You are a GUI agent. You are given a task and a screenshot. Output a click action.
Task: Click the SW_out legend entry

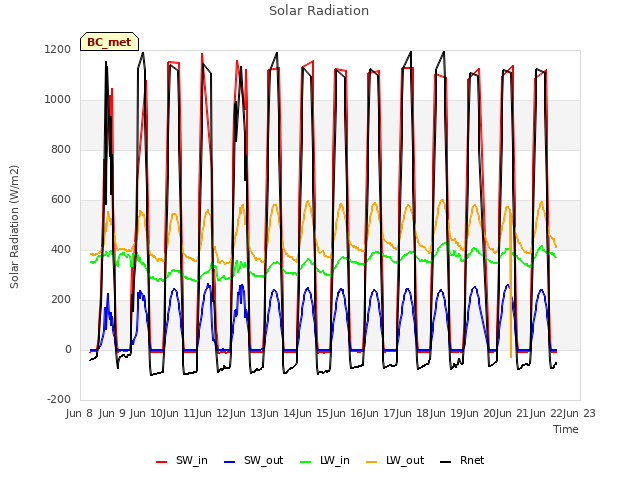(253, 461)
